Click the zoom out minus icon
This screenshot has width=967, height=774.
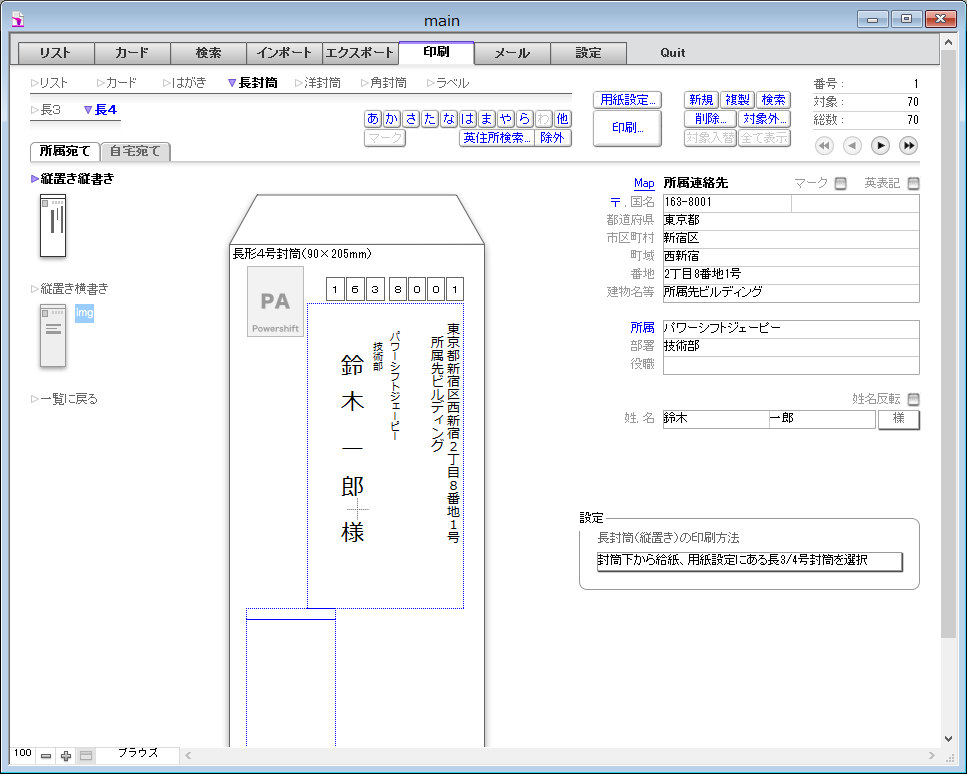tap(46, 756)
